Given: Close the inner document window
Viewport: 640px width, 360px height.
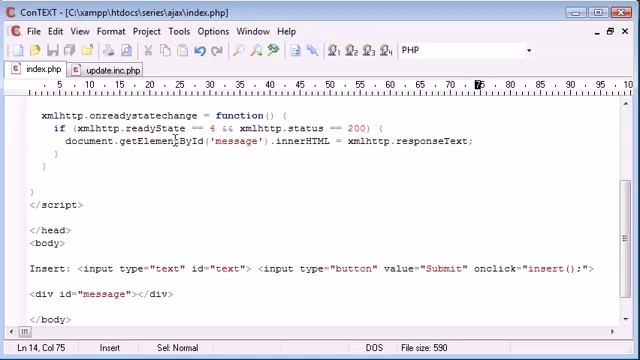Looking at the screenshot, I should 625,31.
